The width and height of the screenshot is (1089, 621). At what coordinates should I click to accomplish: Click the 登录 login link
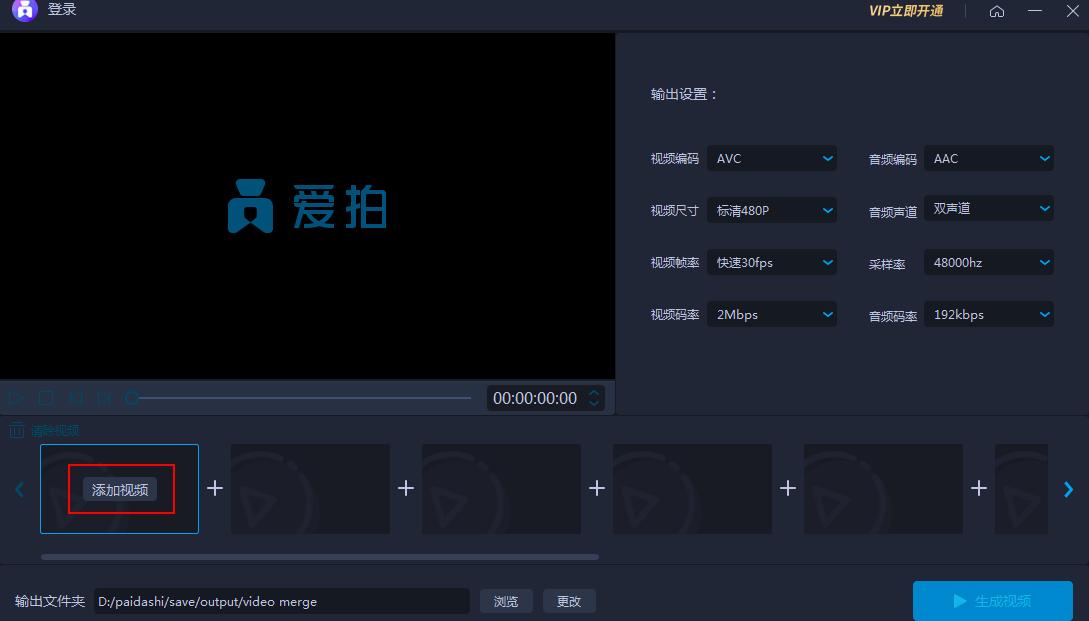62,10
